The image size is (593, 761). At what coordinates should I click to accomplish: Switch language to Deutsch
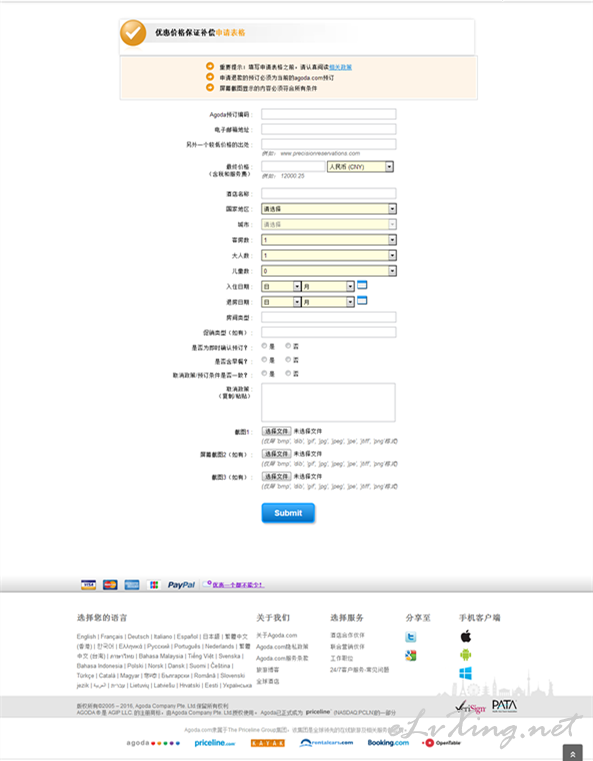(x=138, y=636)
